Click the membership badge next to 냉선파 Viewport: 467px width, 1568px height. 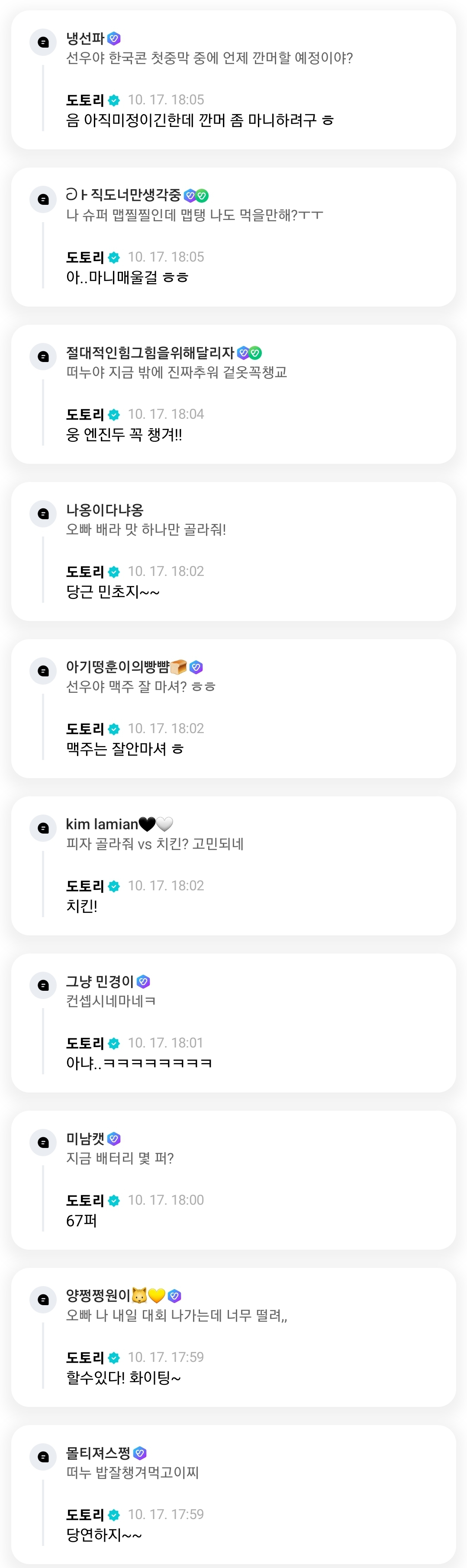coord(114,39)
